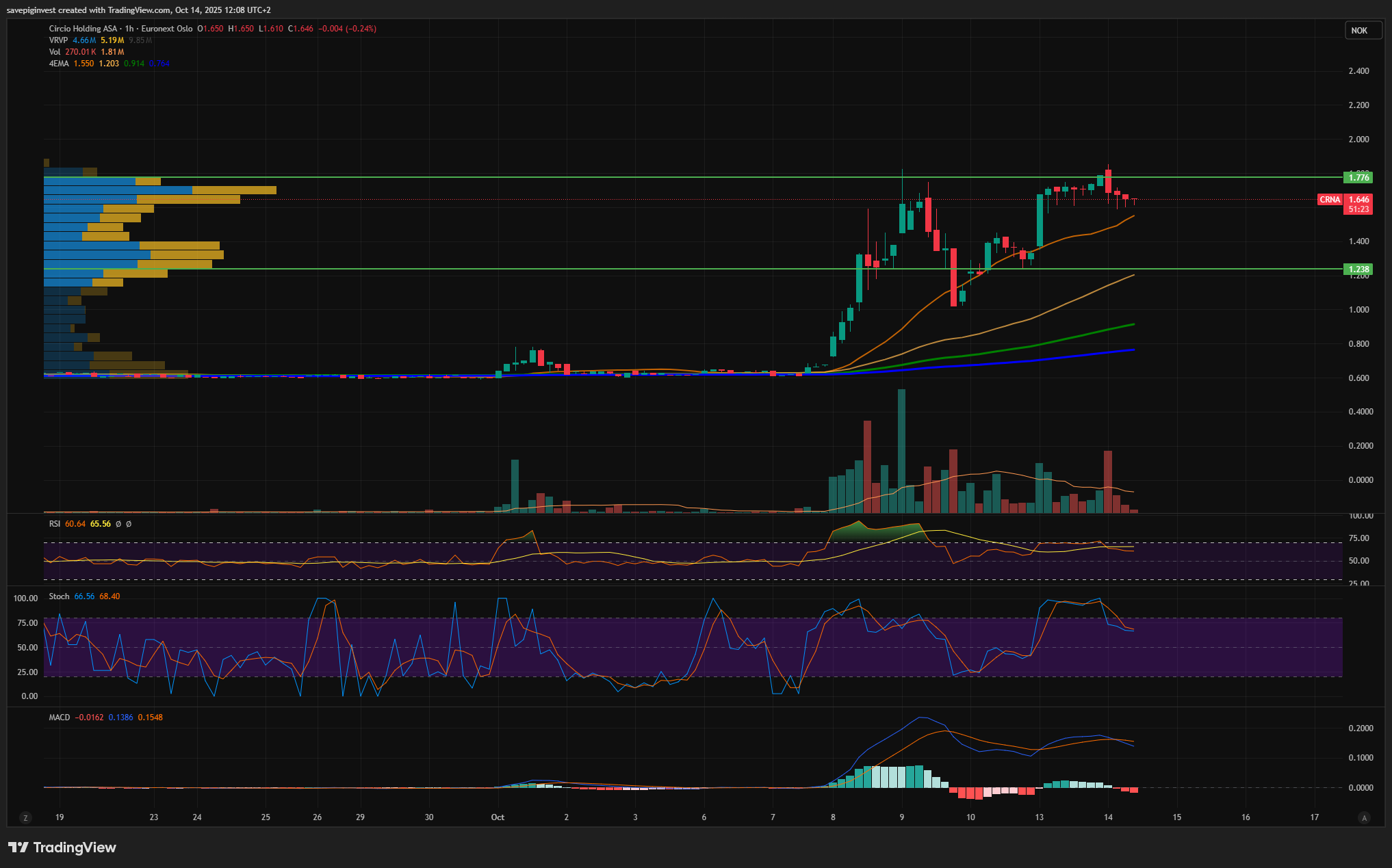The height and width of the screenshot is (868, 1392).
Task: Click the green 1.776 price level label
Action: (1358, 178)
